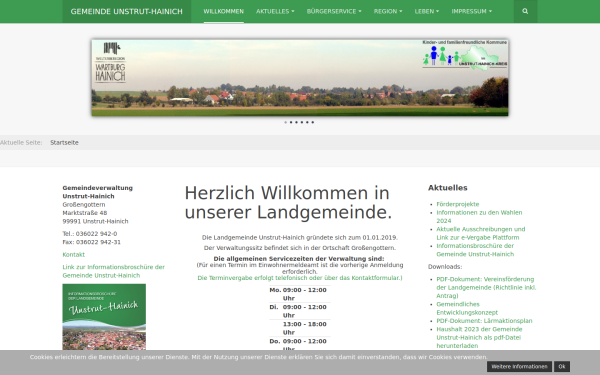Select the sixth slideshow dot
Viewport: 600px width, 375px height.
click(x=313, y=122)
